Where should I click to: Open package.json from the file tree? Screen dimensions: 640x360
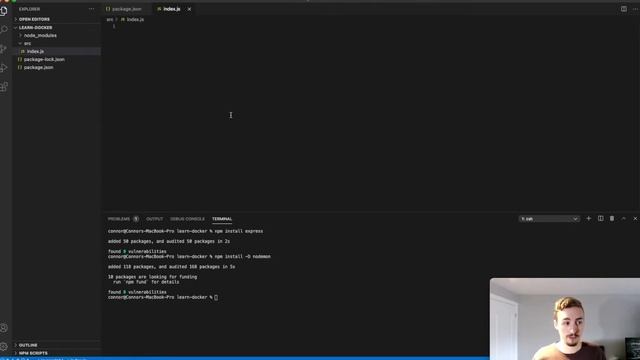[56, 67]
